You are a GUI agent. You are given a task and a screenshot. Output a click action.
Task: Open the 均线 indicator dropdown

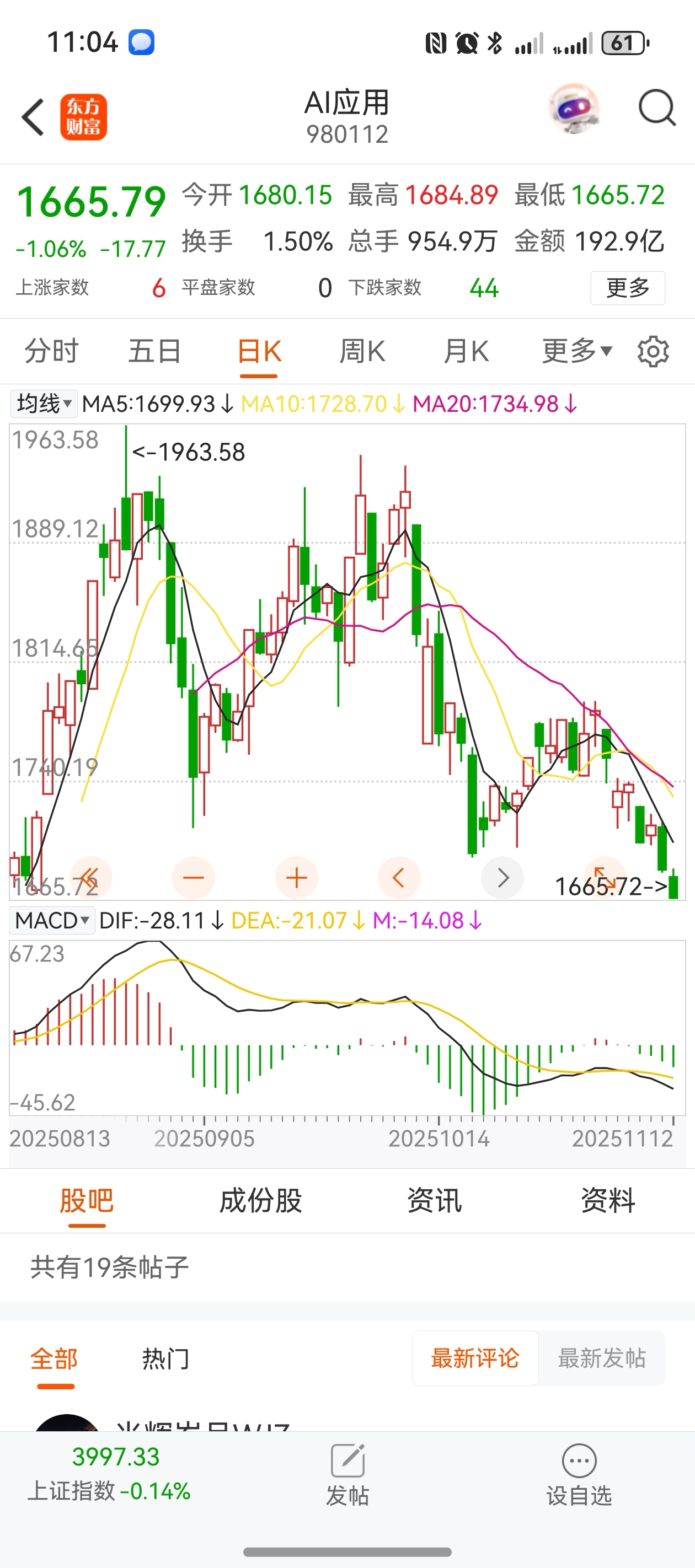pos(44,404)
